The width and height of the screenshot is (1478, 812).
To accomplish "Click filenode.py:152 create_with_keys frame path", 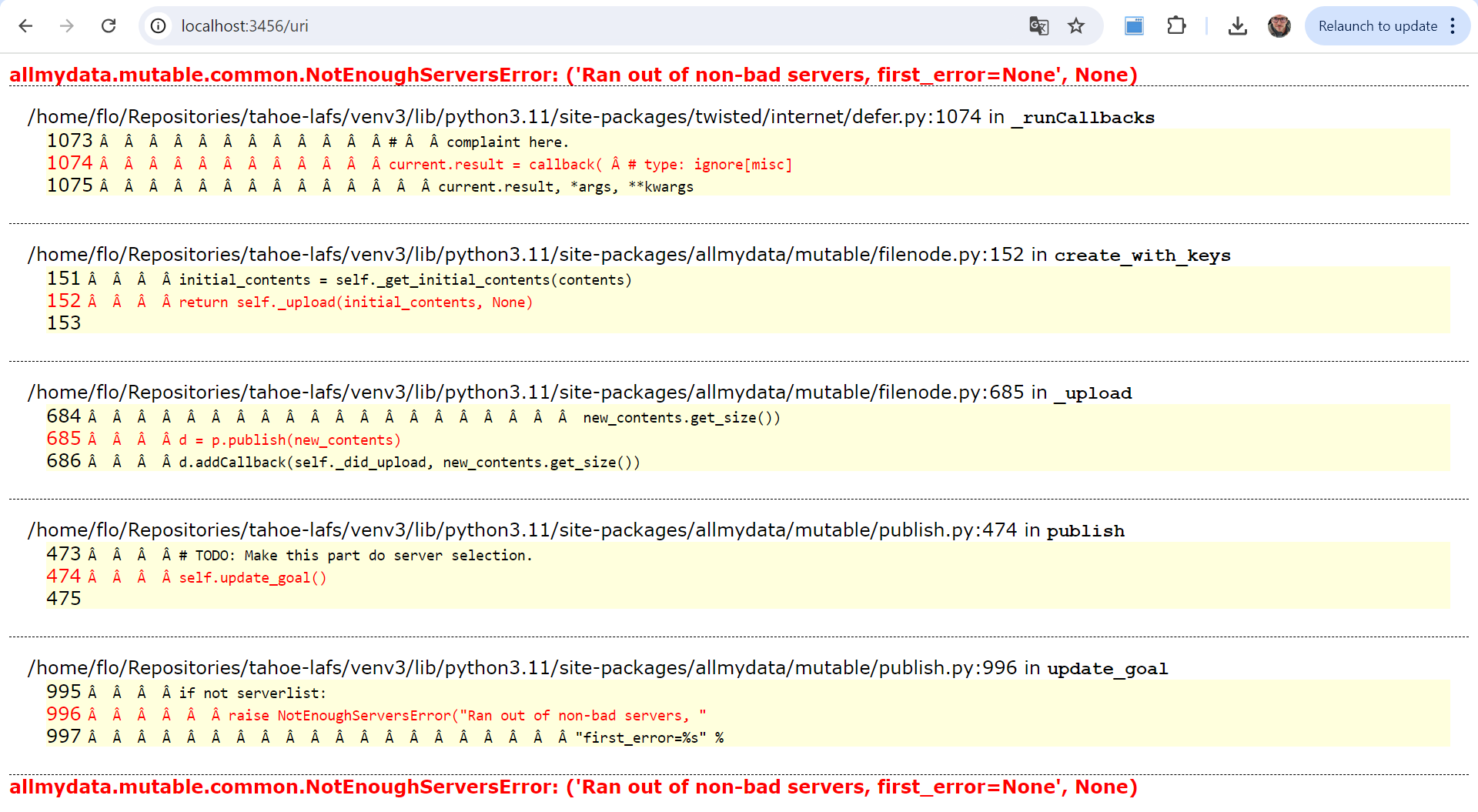I will click(629, 255).
